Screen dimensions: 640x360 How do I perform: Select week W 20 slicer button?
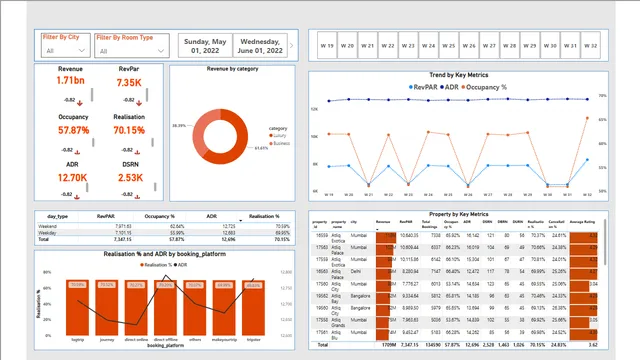pyautogui.click(x=347, y=45)
